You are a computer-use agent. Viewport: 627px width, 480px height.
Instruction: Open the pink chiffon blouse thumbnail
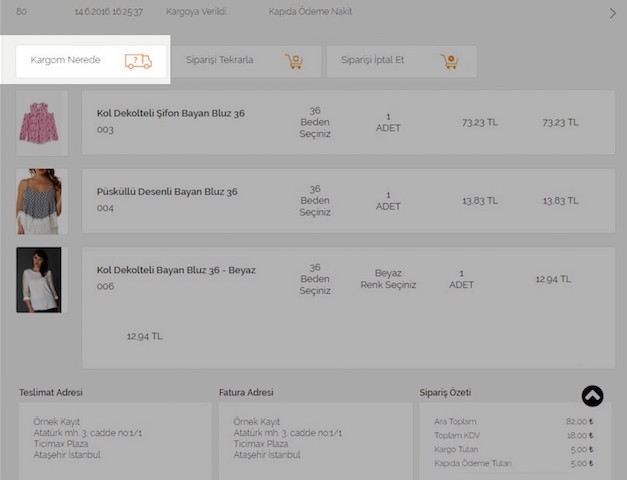41,122
